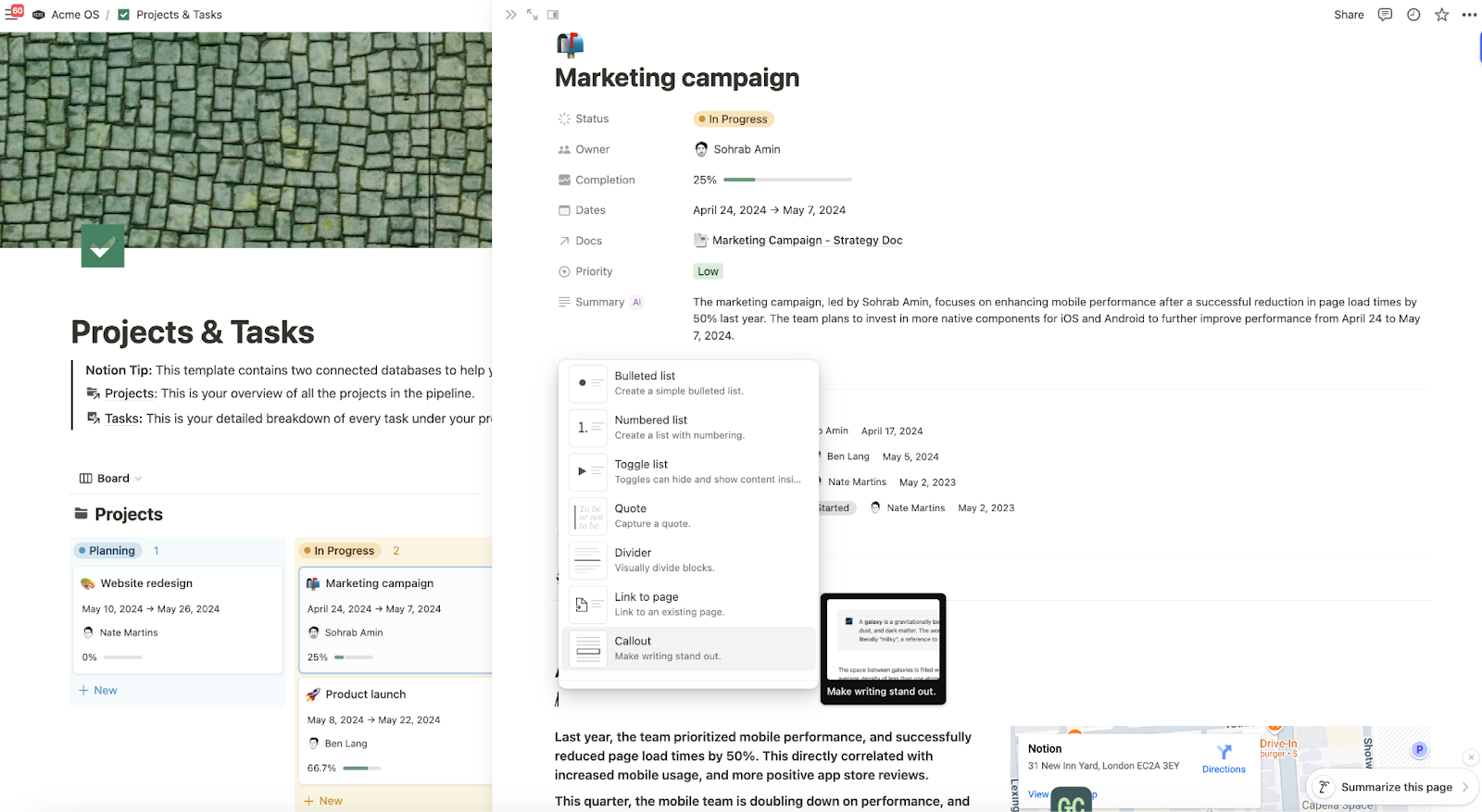Click the Numbered list block icon
This screenshot has height=812, width=1482.
point(588,427)
